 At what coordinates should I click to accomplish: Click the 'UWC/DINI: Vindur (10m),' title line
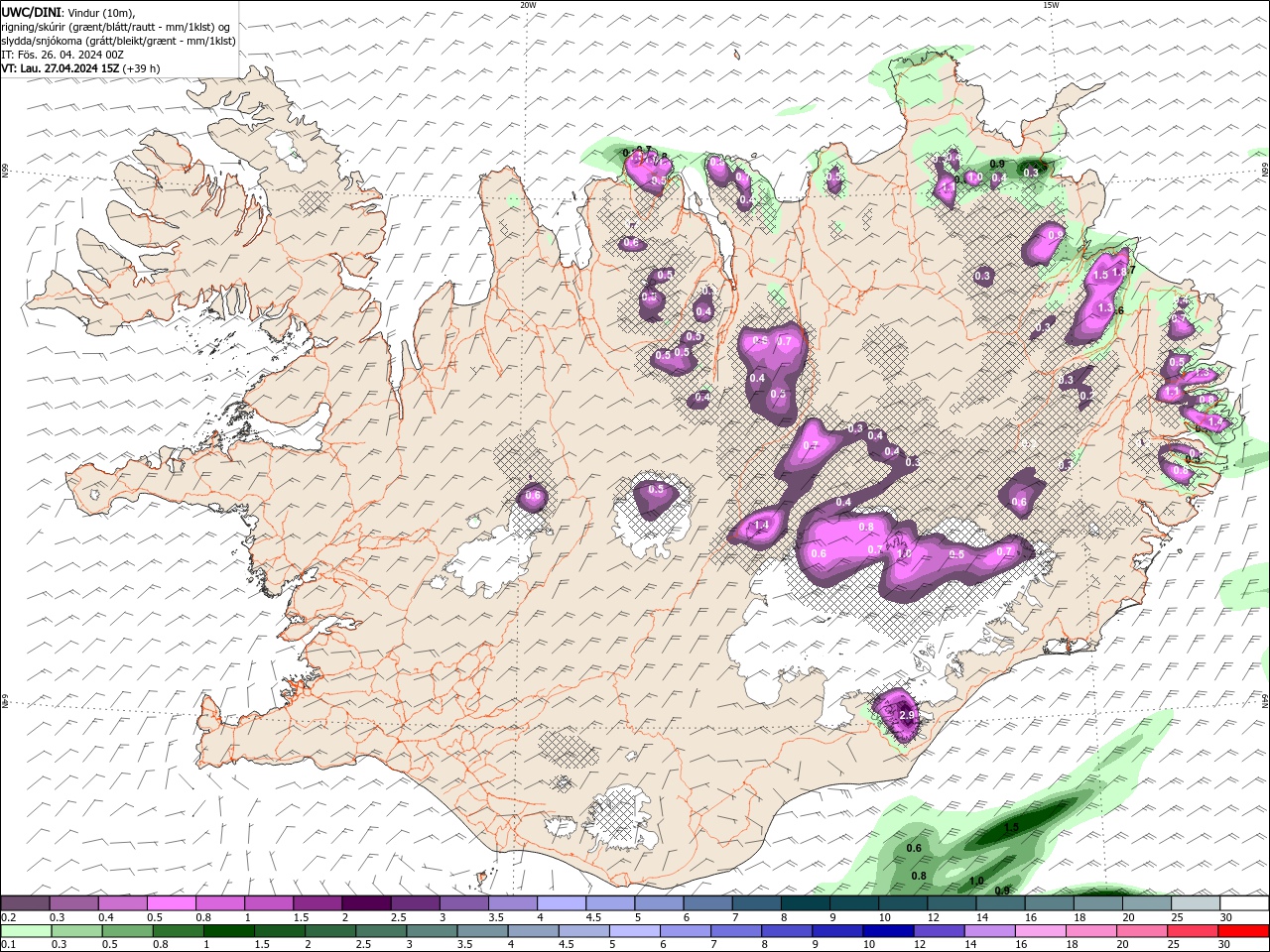69,12
